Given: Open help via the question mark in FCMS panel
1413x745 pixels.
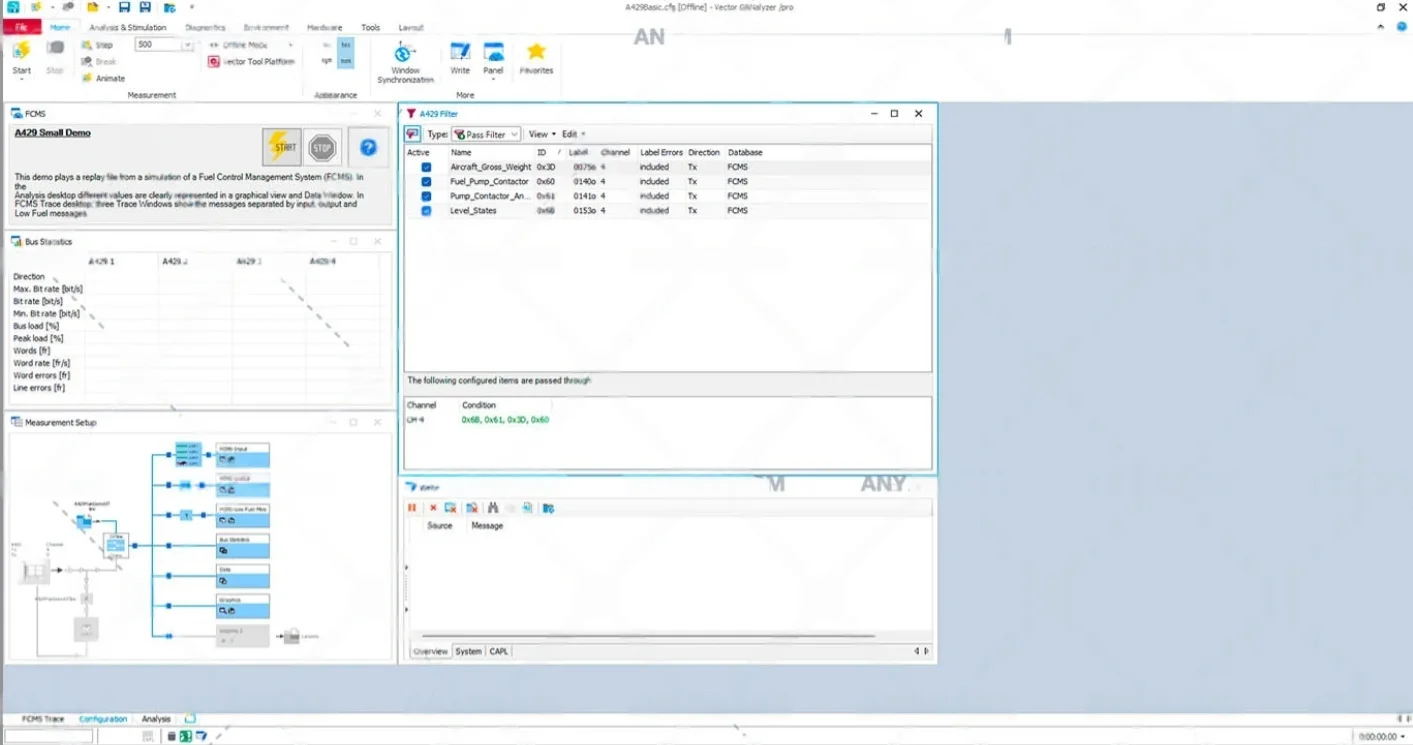Looking at the screenshot, I should [368, 147].
